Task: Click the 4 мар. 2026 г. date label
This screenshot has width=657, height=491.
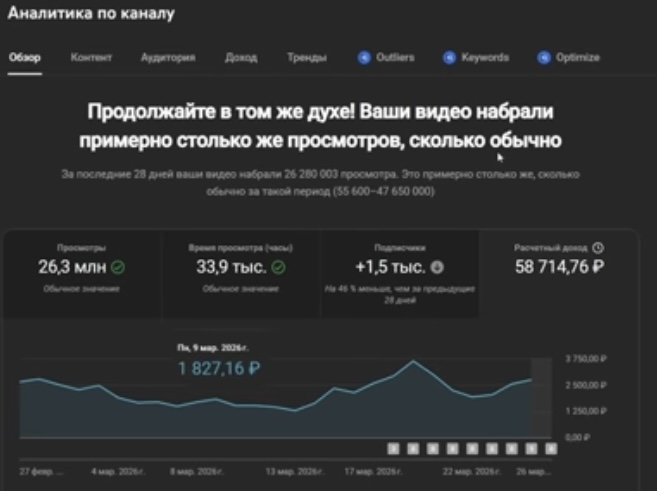Action: click(x=118, y=472)
